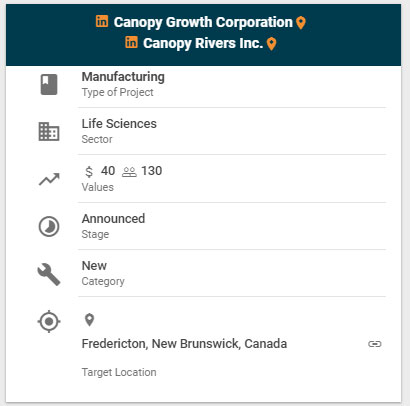Click the wrench icon for Category

tap(49, 274)
